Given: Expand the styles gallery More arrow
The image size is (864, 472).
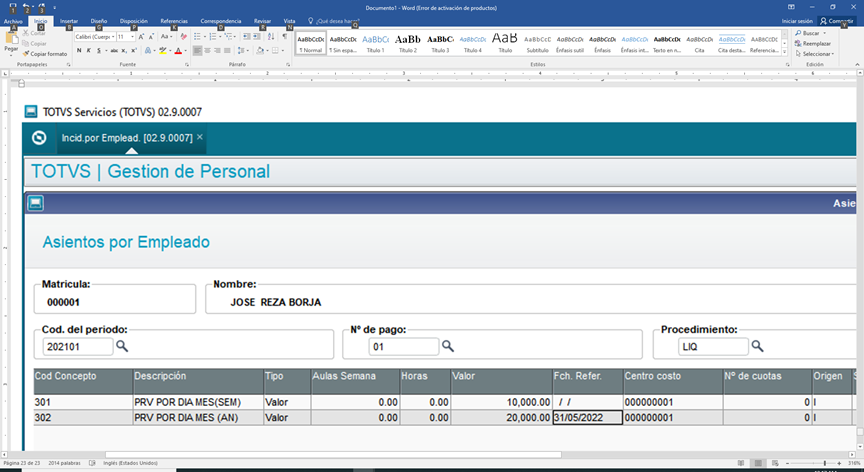Looking at the screenshot, I should point(785,51).
